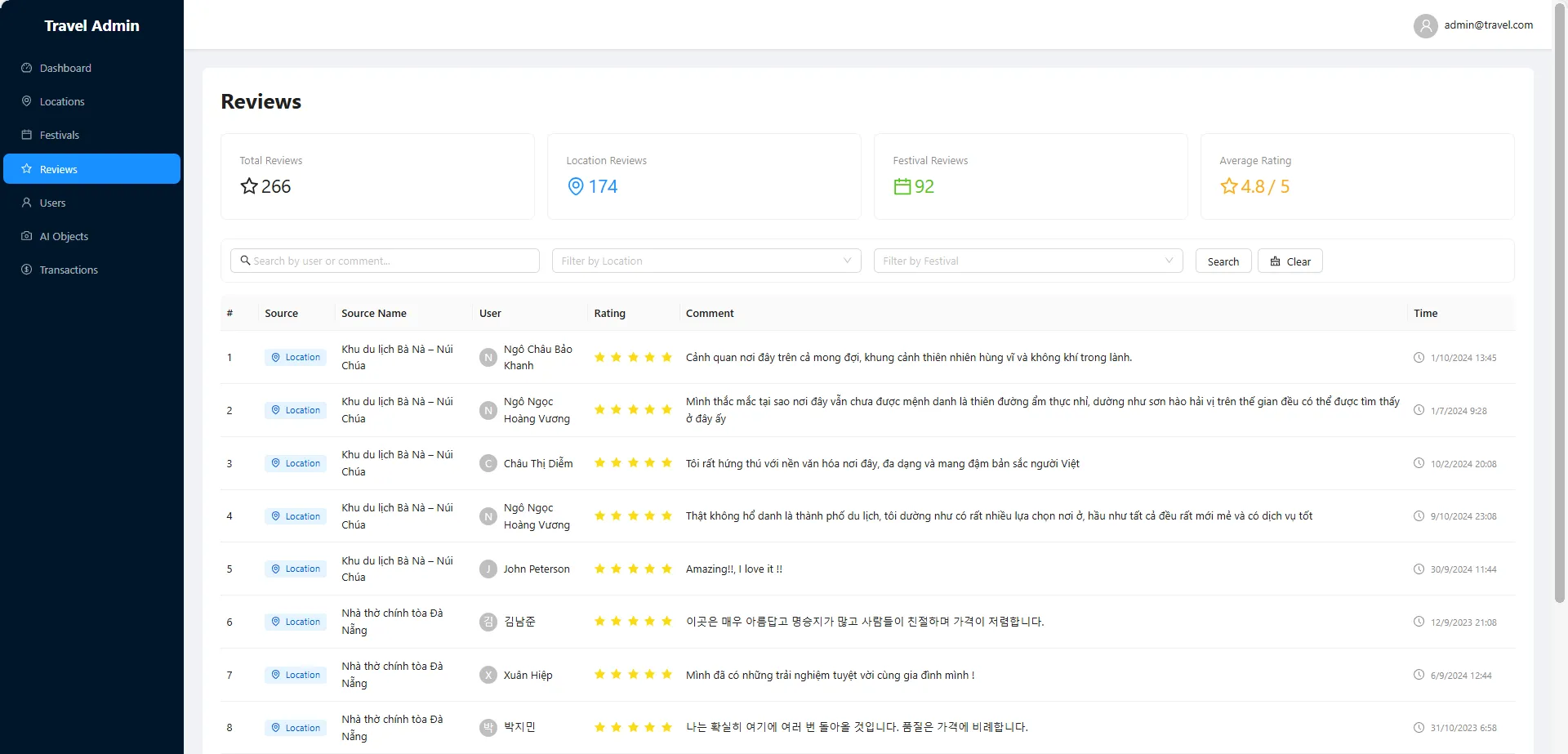Click clock icon next to 30/9/2024 11:44

(x=1419, y=569)
